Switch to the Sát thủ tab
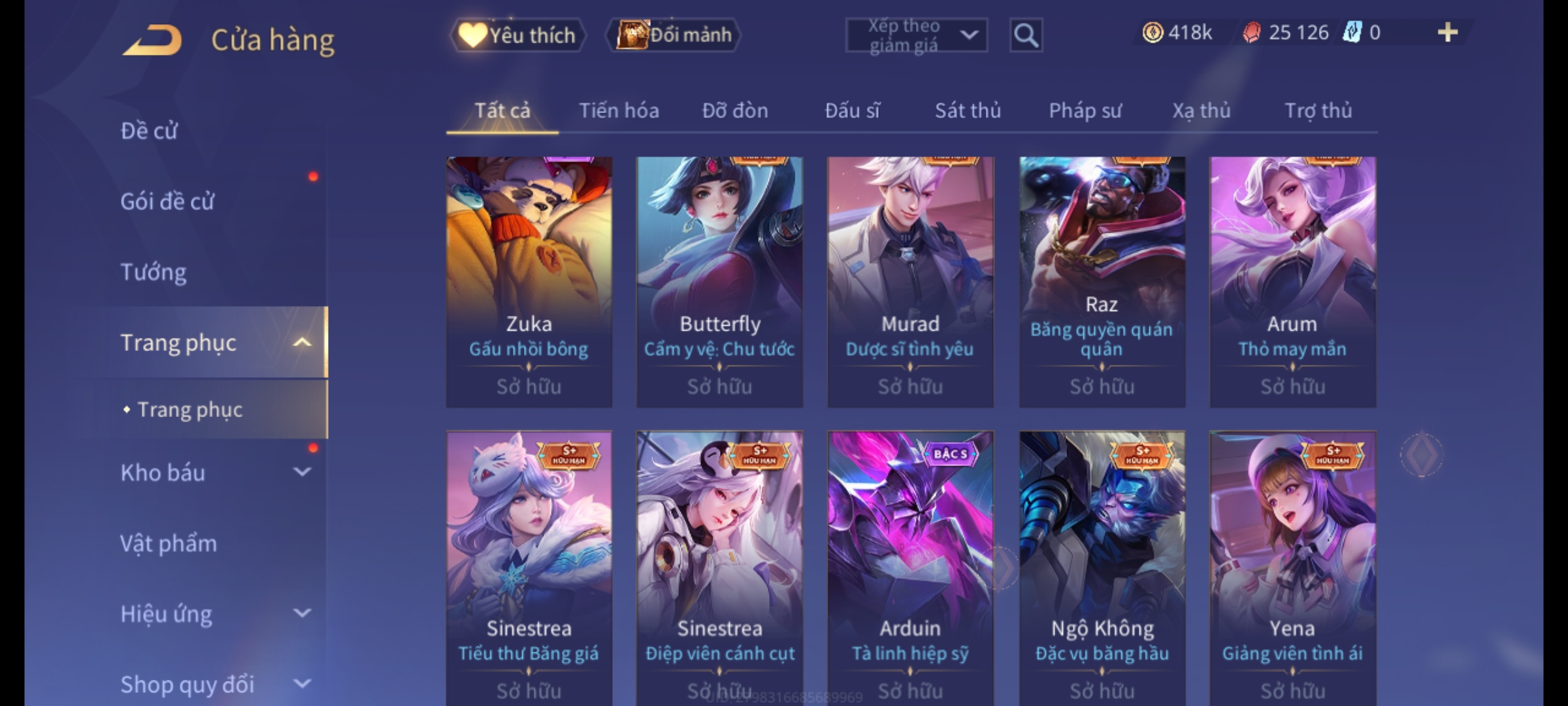 point(968,110)
